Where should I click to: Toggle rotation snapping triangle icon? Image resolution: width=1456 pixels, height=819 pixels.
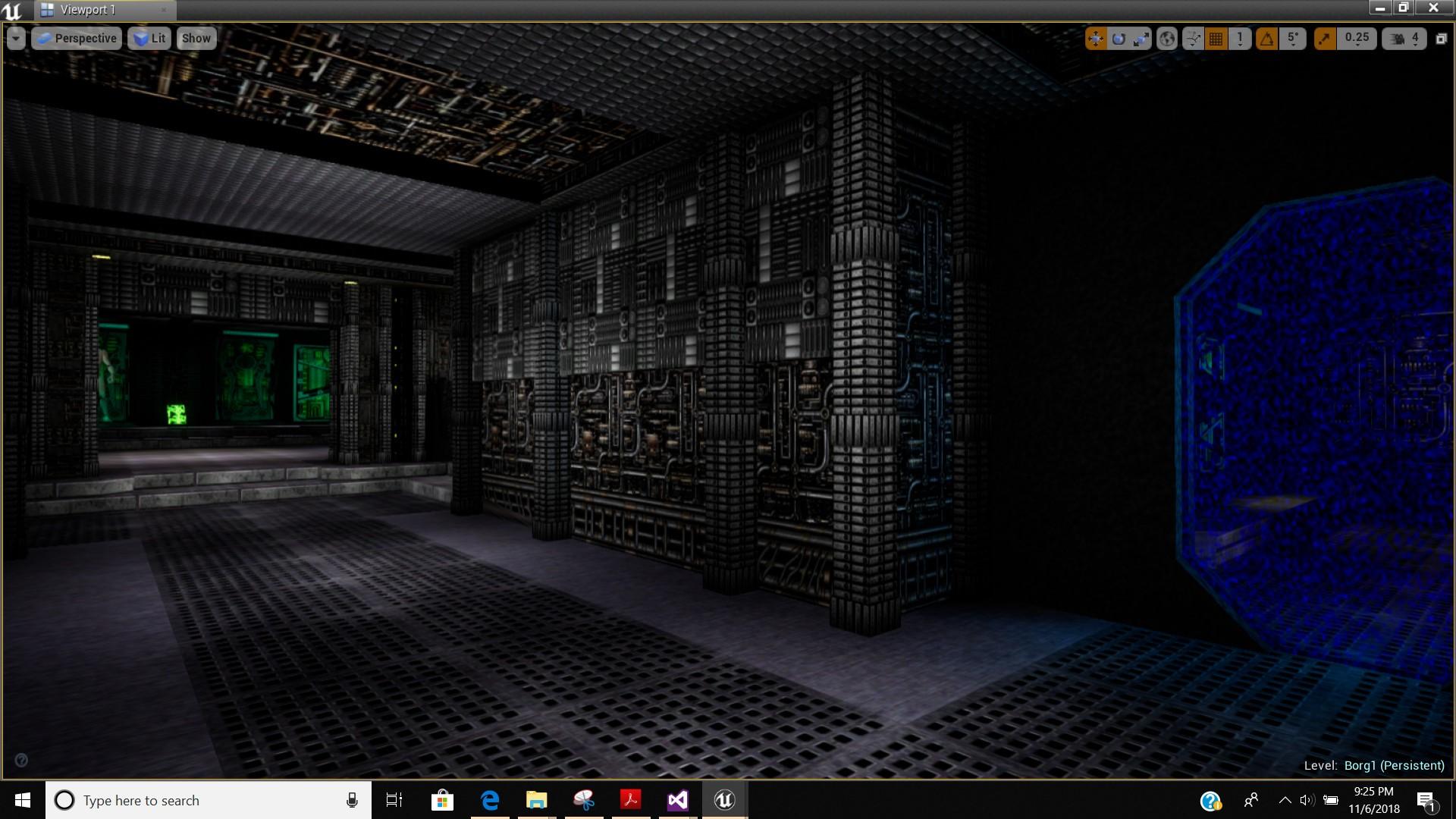point(1266,39)
